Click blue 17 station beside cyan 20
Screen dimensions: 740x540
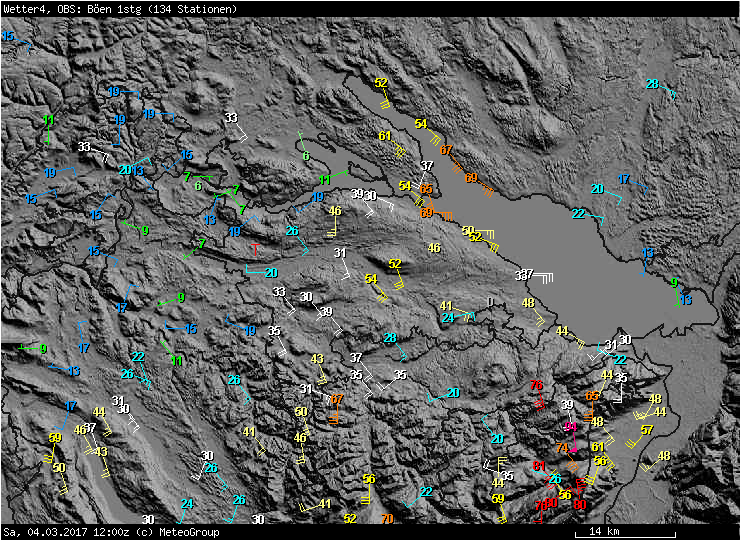coord(624,180)
